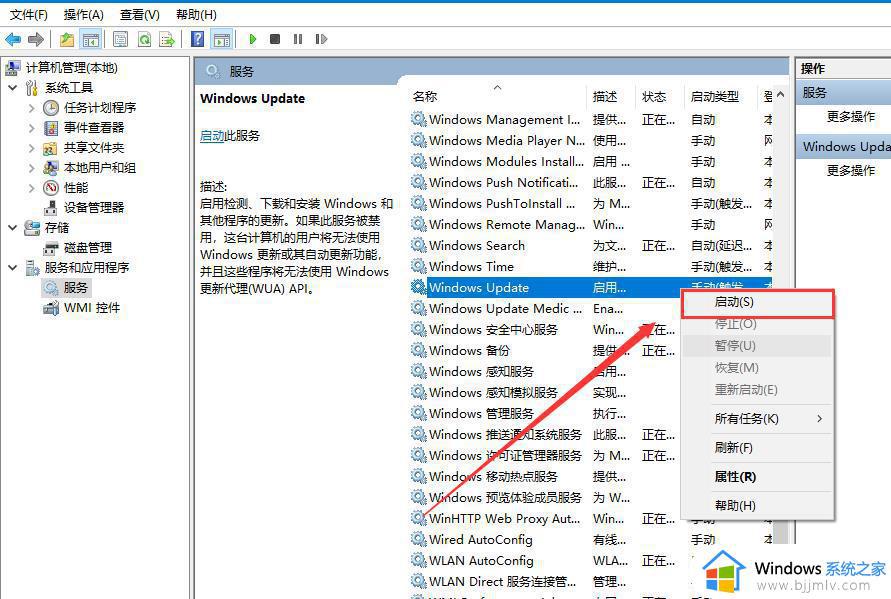Click the 启动 link to start service
Screen dimensions: 891x599
coord(212,136)
